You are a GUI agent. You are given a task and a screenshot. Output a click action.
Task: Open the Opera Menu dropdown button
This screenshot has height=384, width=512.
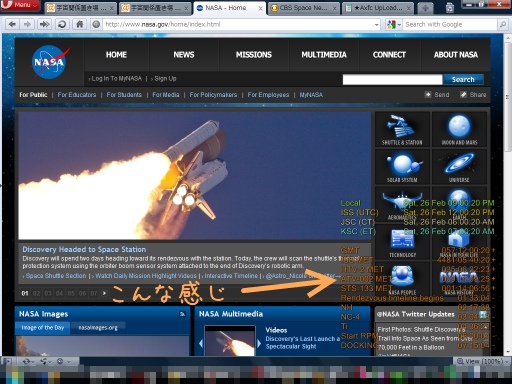click(21, 5)
